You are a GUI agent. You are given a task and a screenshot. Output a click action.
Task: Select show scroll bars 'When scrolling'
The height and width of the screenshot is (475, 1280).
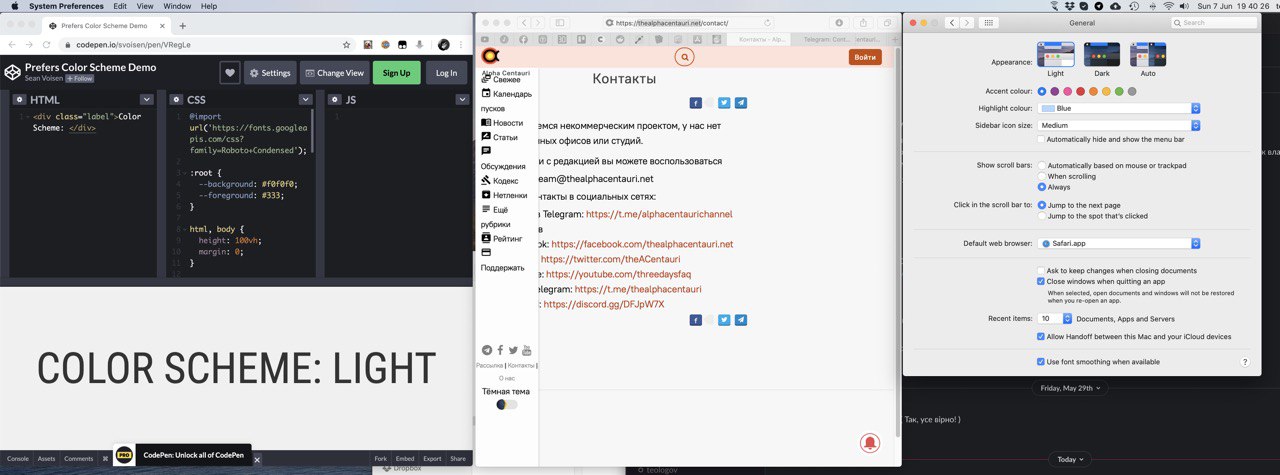(1042, 176)
